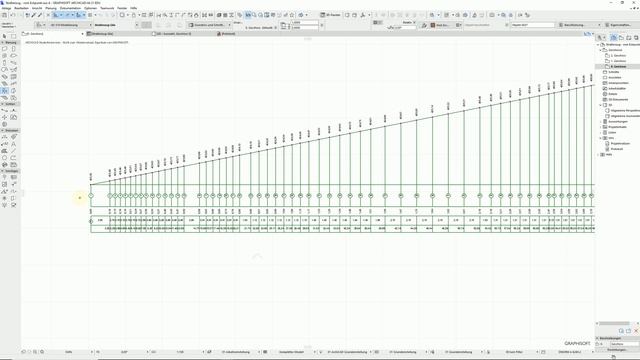
Task: Select the line tool in Dokument section
Action: pyautogui.click(x=13, y=151)
